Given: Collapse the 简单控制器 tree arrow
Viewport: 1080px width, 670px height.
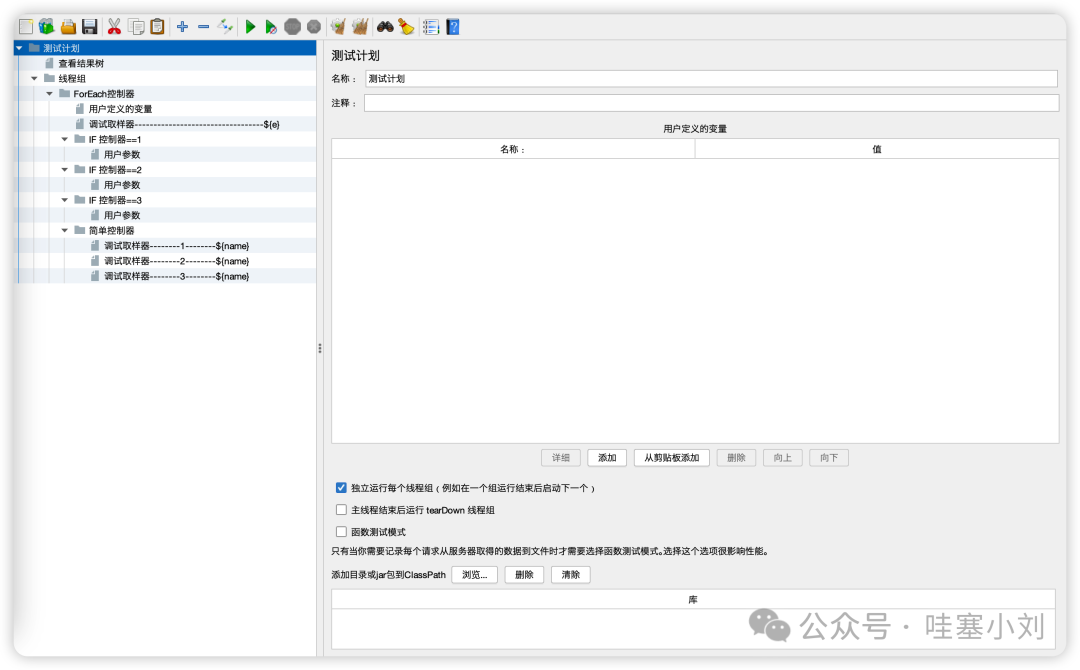Looking at the screenshot, I should (x=65, y=230).
